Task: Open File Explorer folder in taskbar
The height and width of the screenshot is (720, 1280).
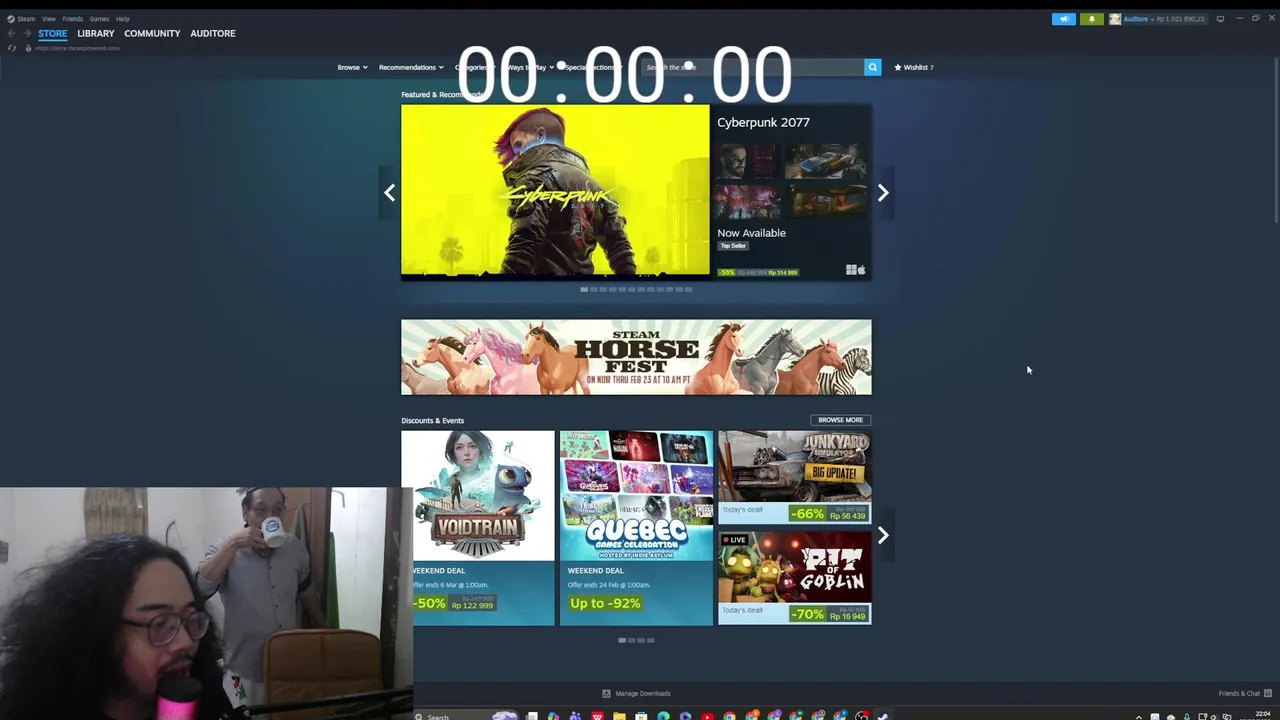Action: pyautogui.click(x=619, y=716)
